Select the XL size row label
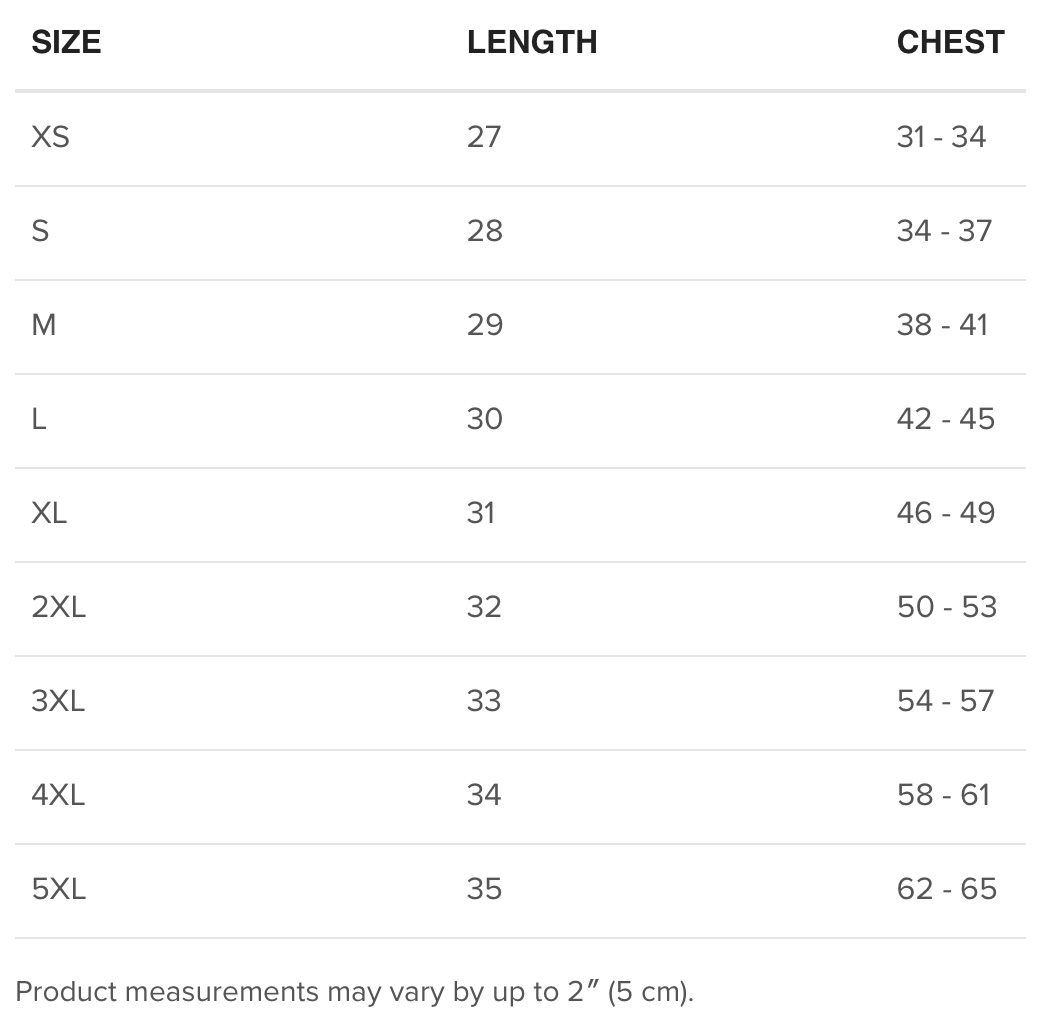 pos(49,513)
